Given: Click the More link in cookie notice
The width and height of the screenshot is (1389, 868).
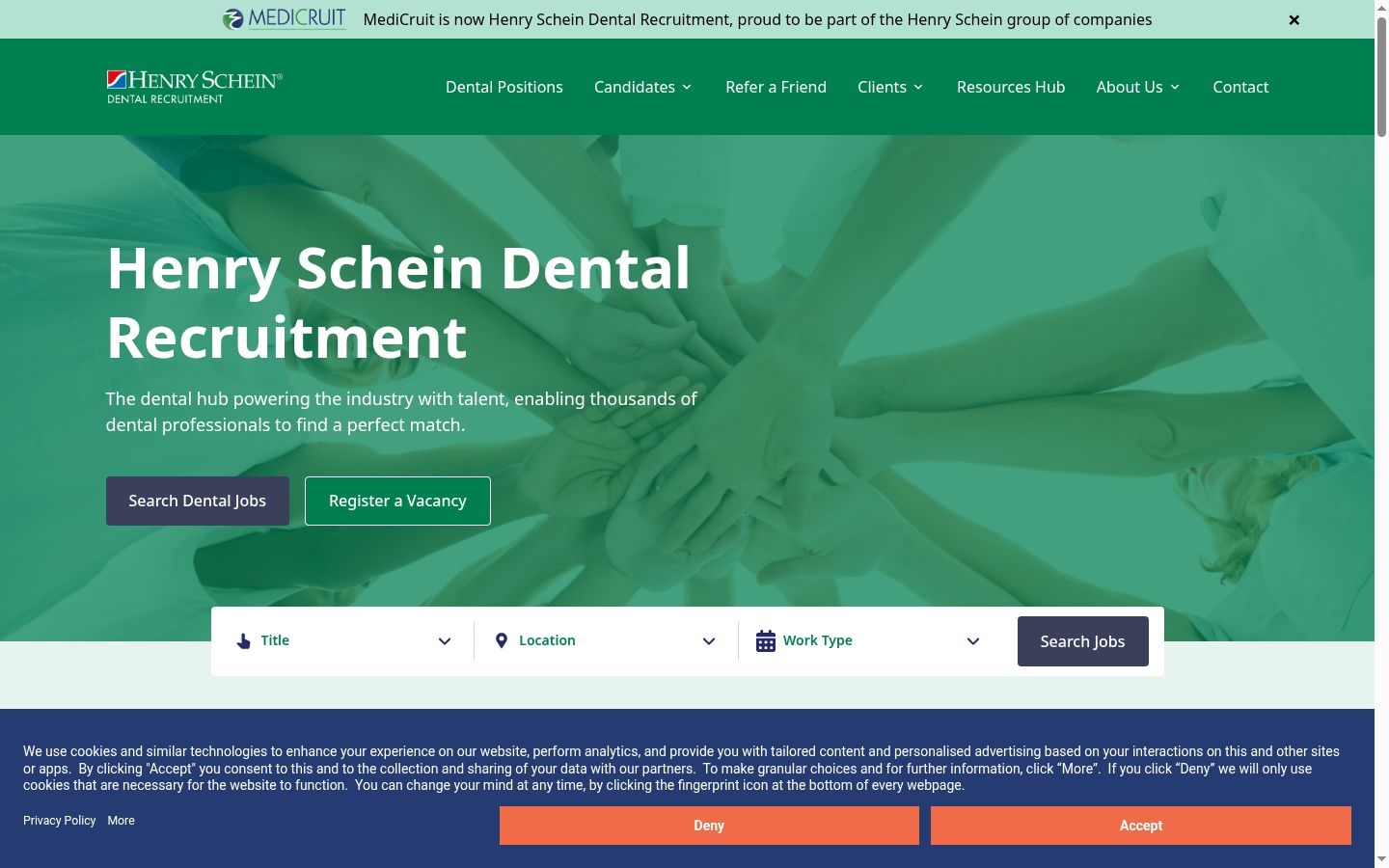Looking at the screenshot, I should coord(122,821).
